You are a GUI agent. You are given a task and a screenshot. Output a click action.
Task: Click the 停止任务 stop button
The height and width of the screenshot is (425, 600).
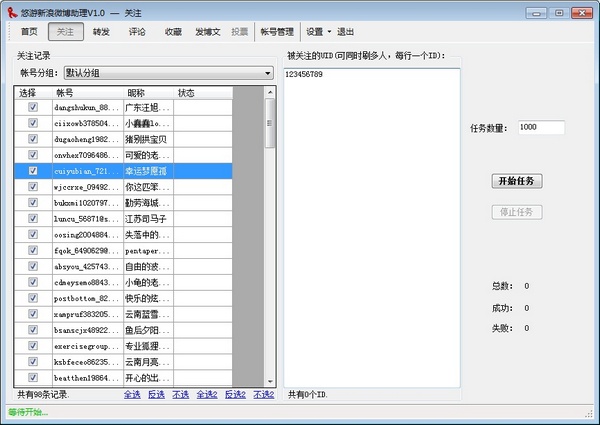click(x=517, y=212)
